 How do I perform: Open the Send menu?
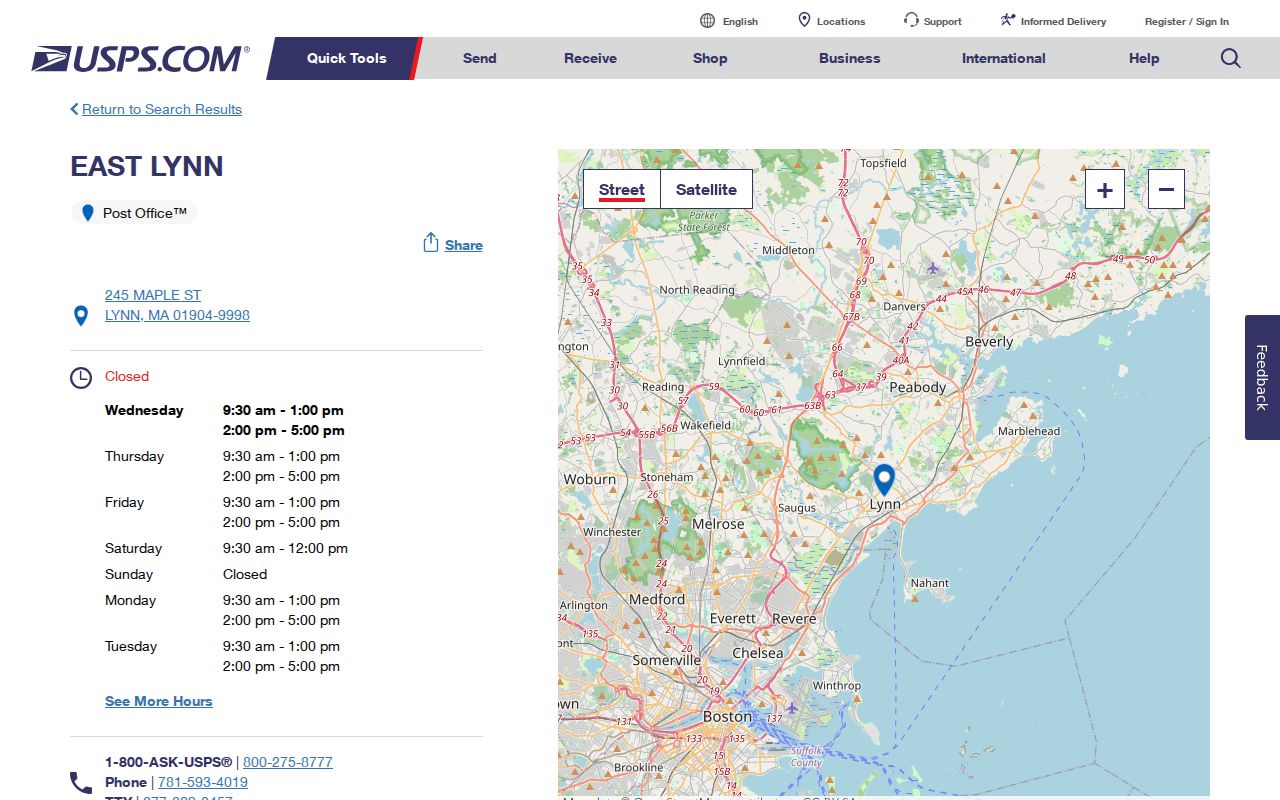[x=480, y=58]
